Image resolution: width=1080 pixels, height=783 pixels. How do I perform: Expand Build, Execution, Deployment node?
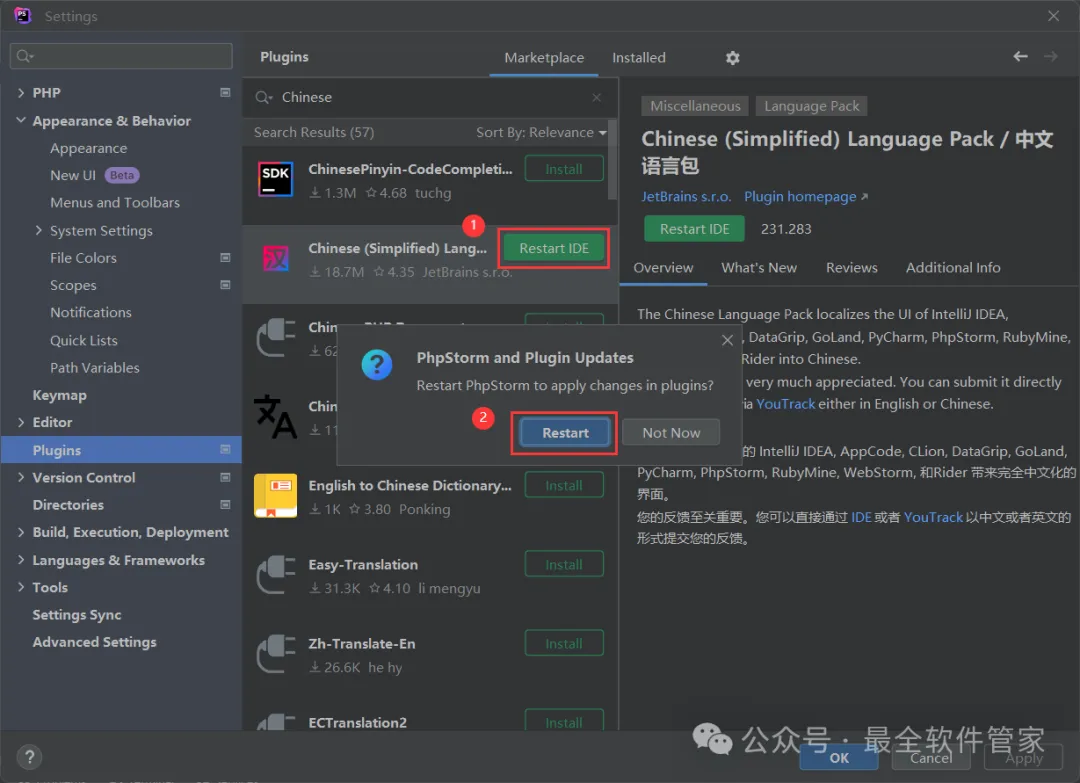pyautogui.click(x=21, y=532)
